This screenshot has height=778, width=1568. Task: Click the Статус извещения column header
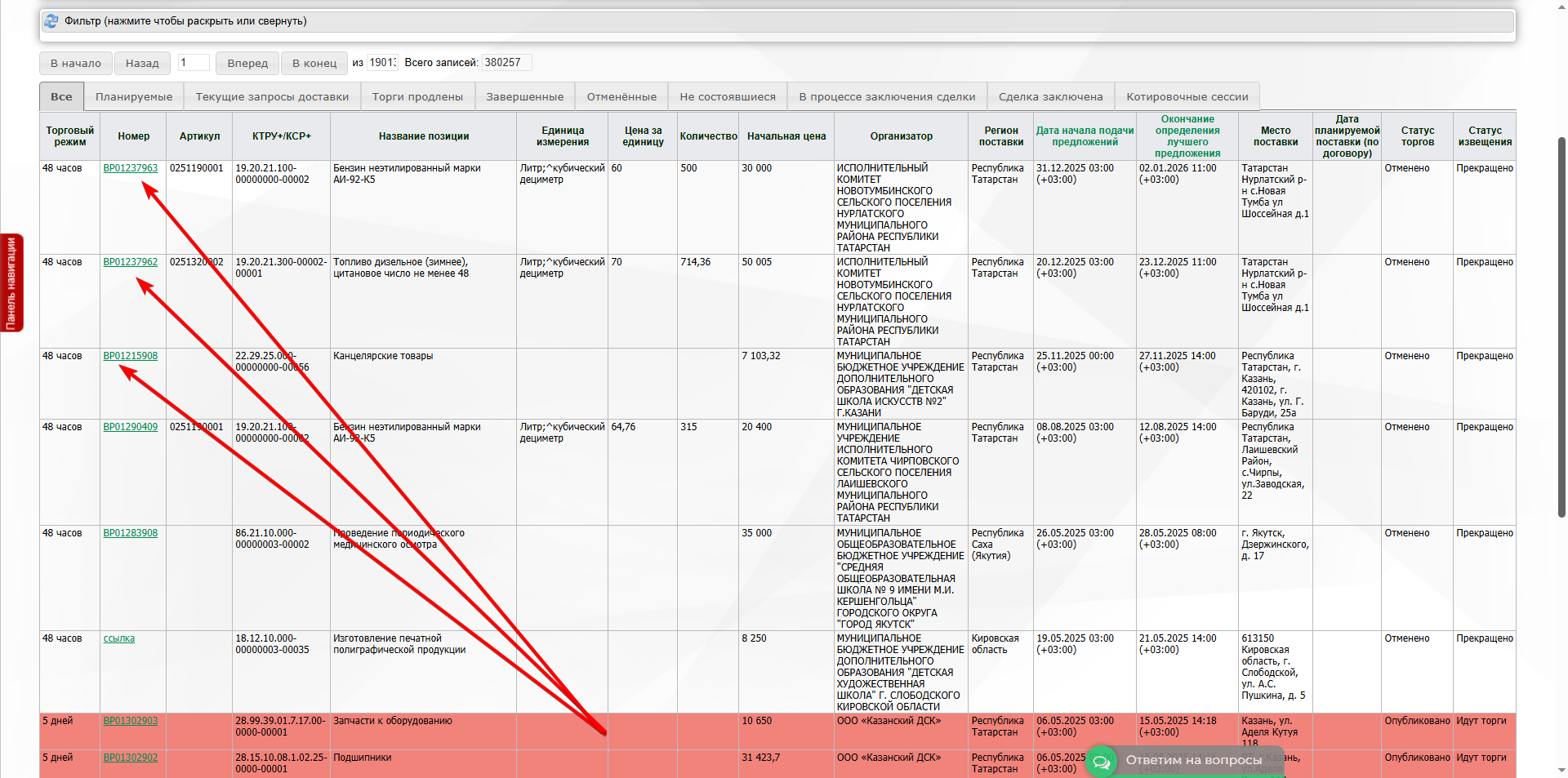pyautogui.click(x=1485, y=136)
